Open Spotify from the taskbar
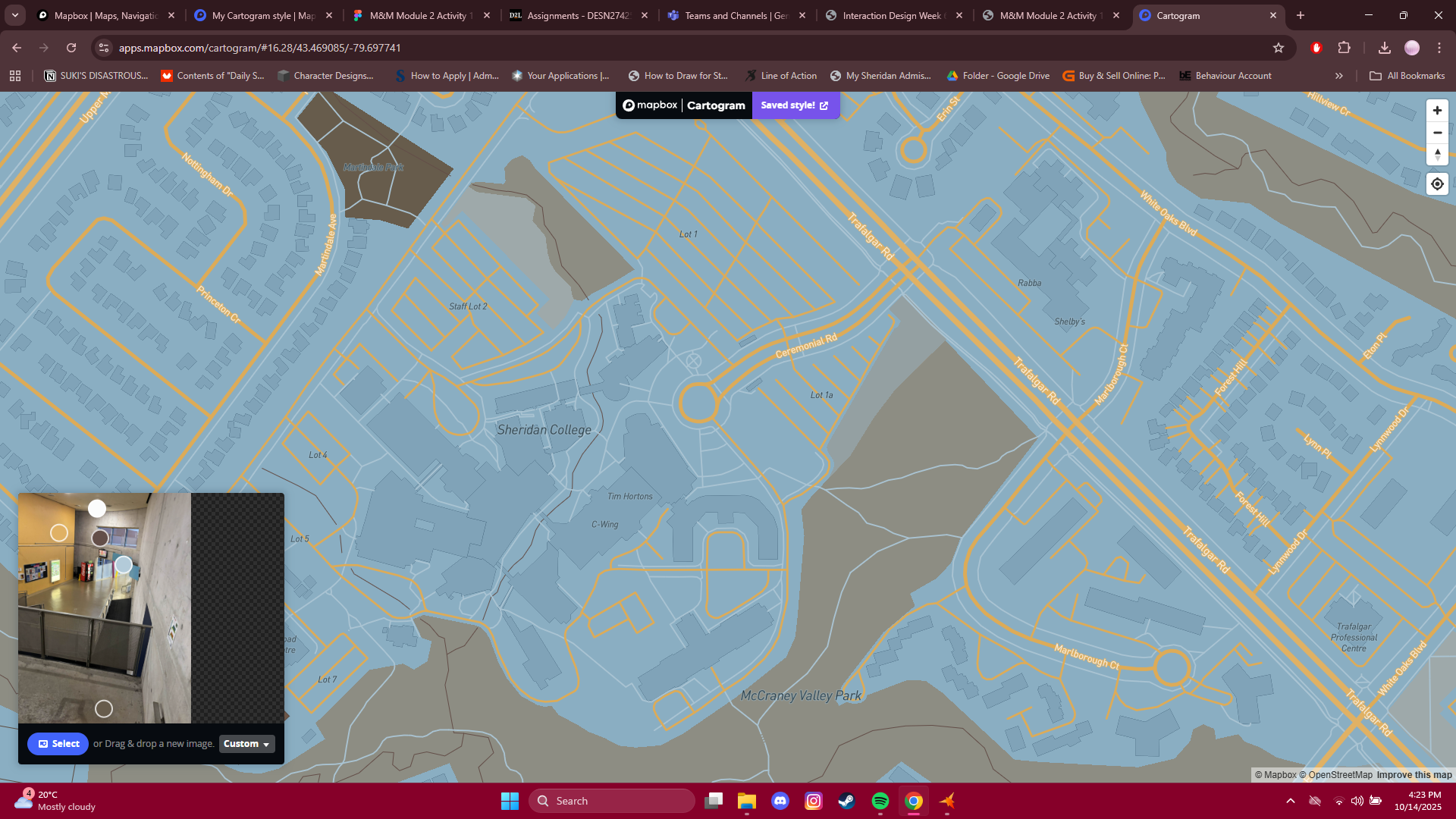1456x819 pixels. [880, 801]
